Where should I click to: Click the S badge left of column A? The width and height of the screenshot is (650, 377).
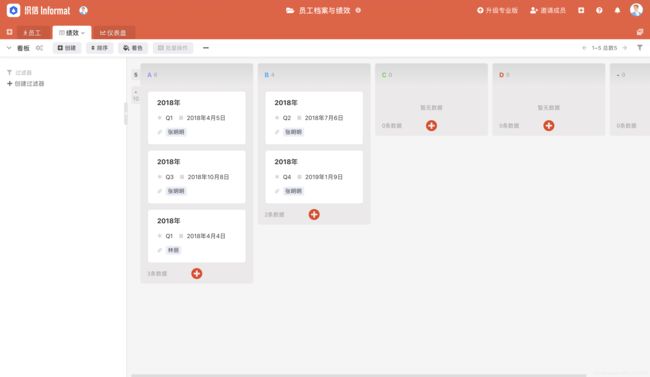point(136,75)
